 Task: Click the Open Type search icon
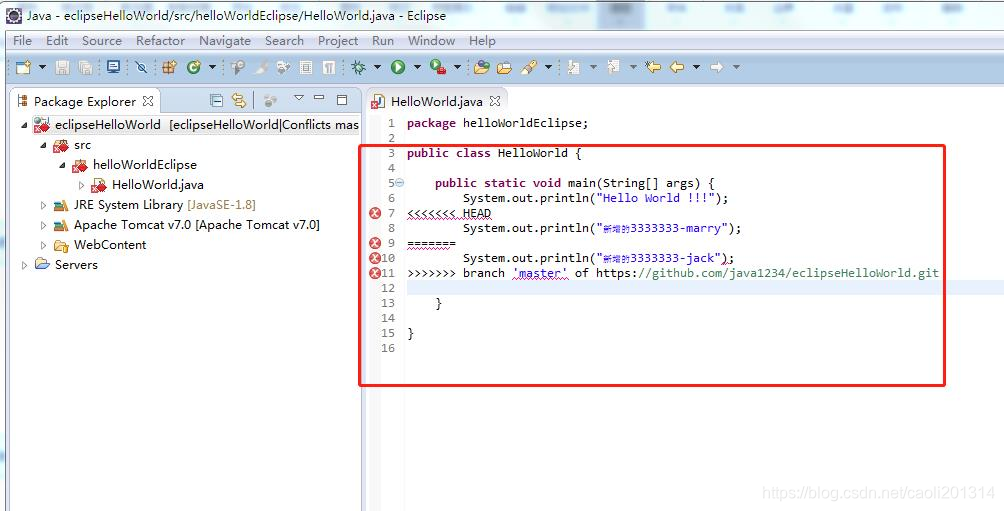coord(238,67)
